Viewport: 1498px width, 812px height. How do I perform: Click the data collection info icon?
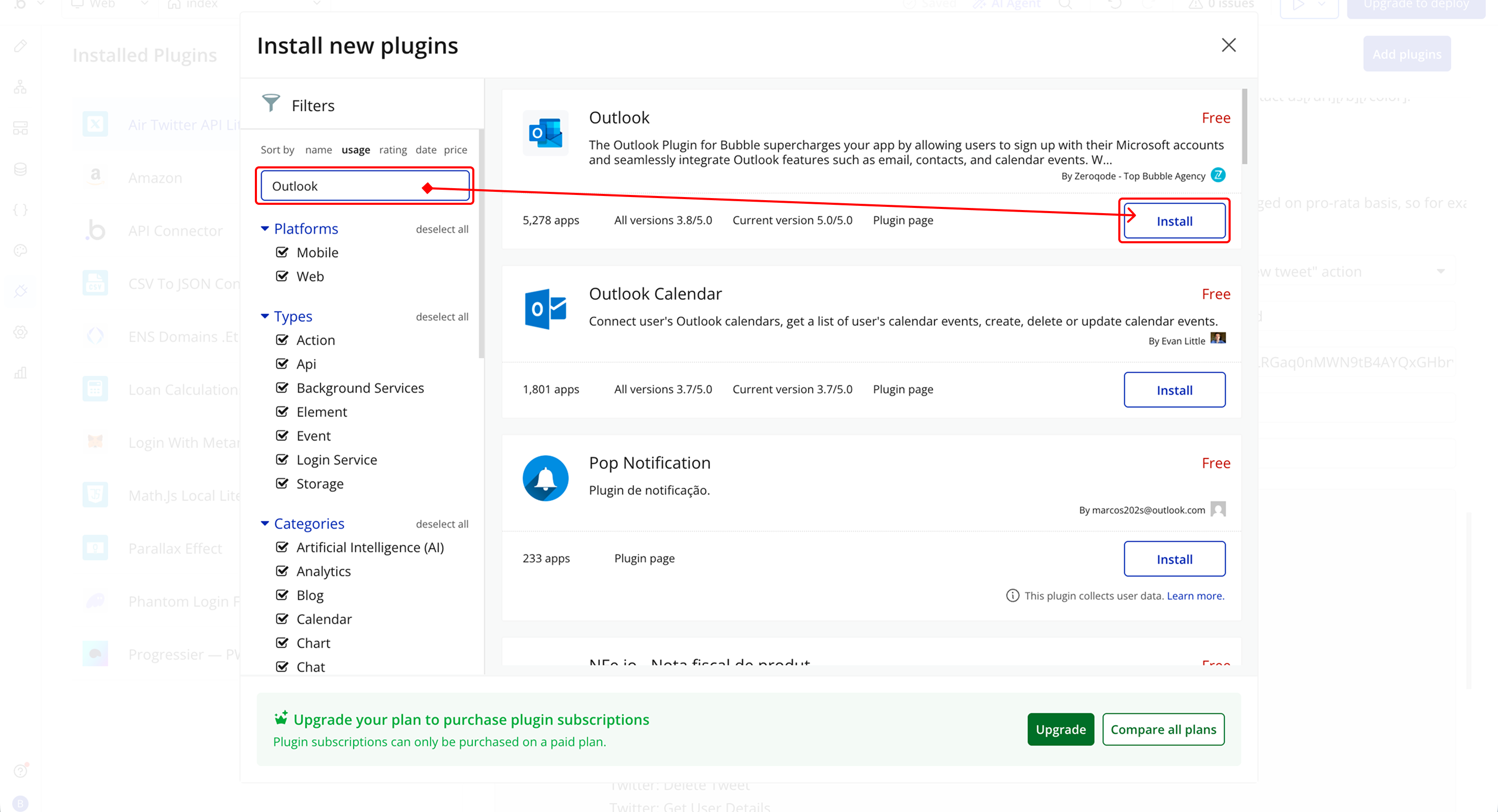pyautogui.click(x=1012, y=595)
